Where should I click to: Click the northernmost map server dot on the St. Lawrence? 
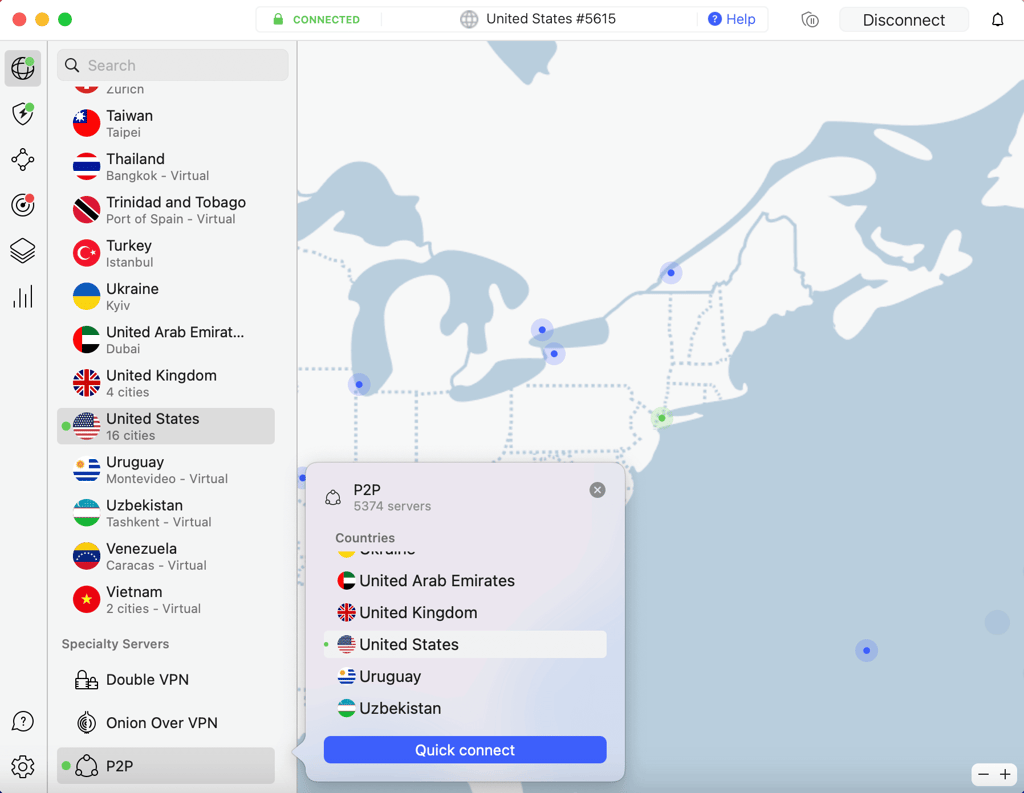tap(671, 272)
